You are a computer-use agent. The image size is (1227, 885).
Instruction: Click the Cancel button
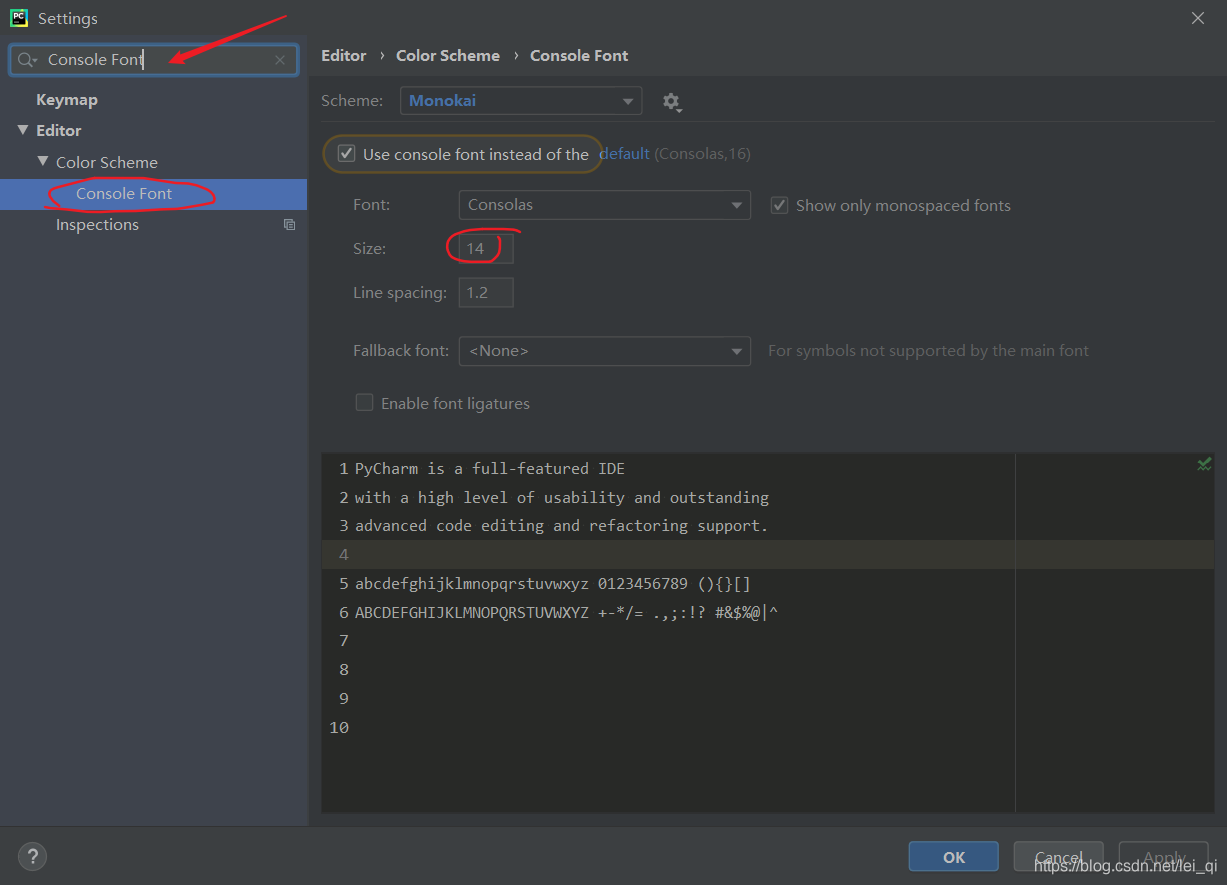[1059, 857]
